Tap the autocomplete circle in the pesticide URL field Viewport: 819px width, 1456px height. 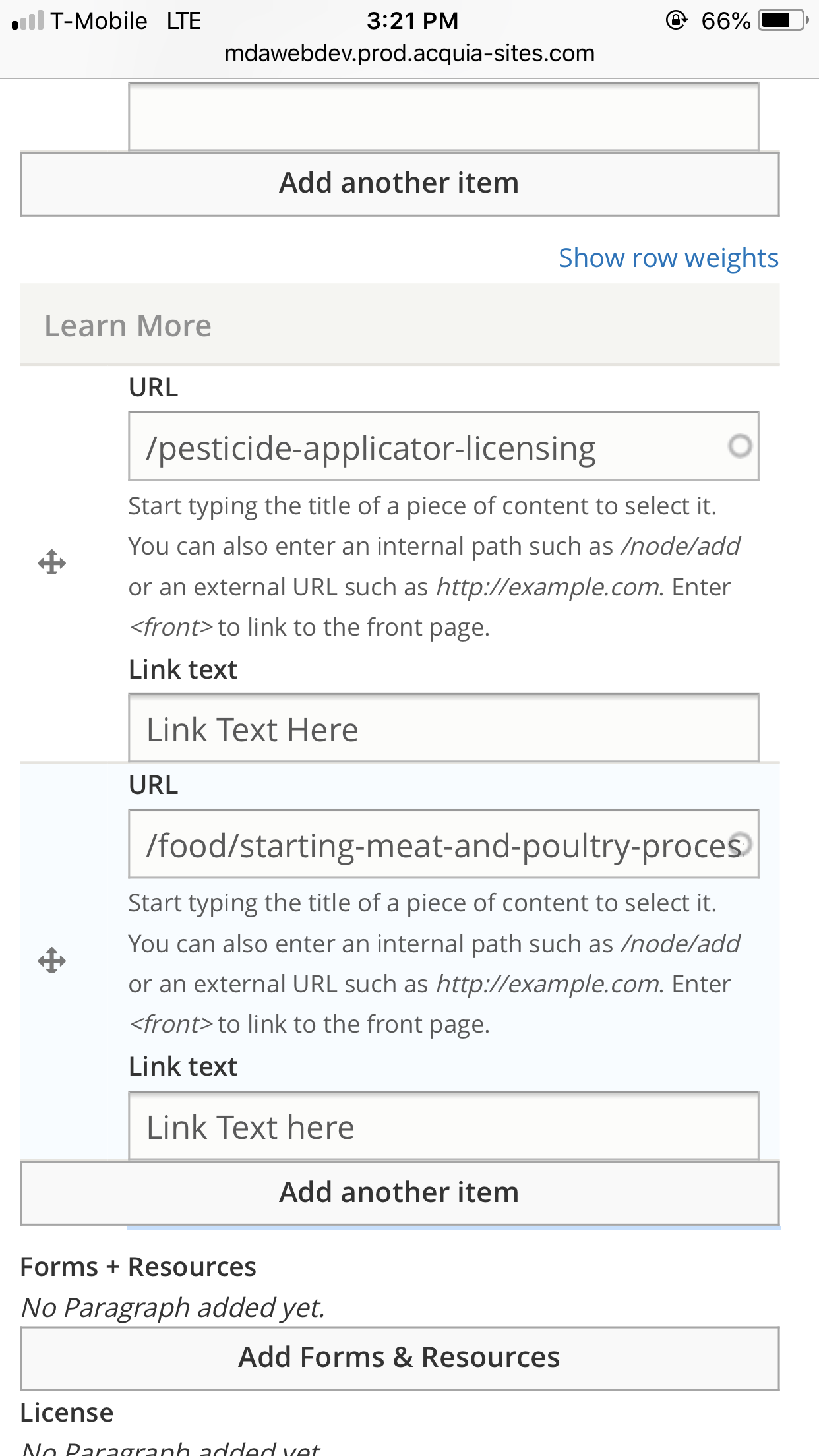(x=740, y=446)
